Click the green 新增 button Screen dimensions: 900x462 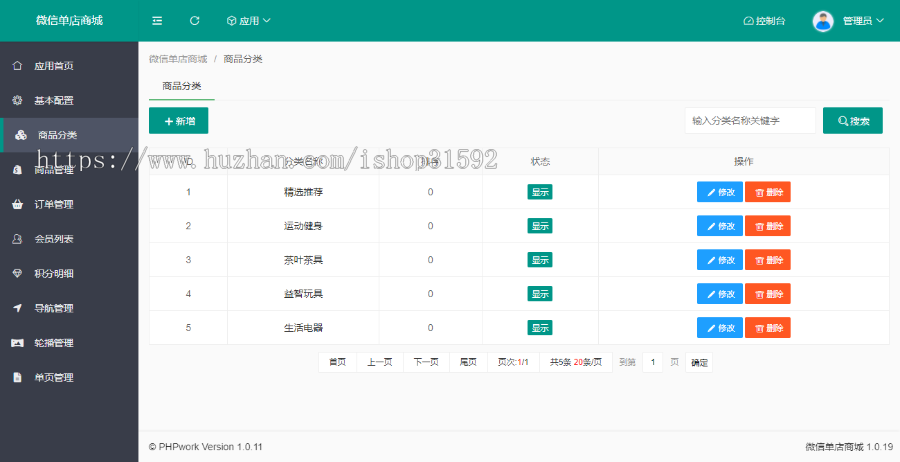click(179, 121)
